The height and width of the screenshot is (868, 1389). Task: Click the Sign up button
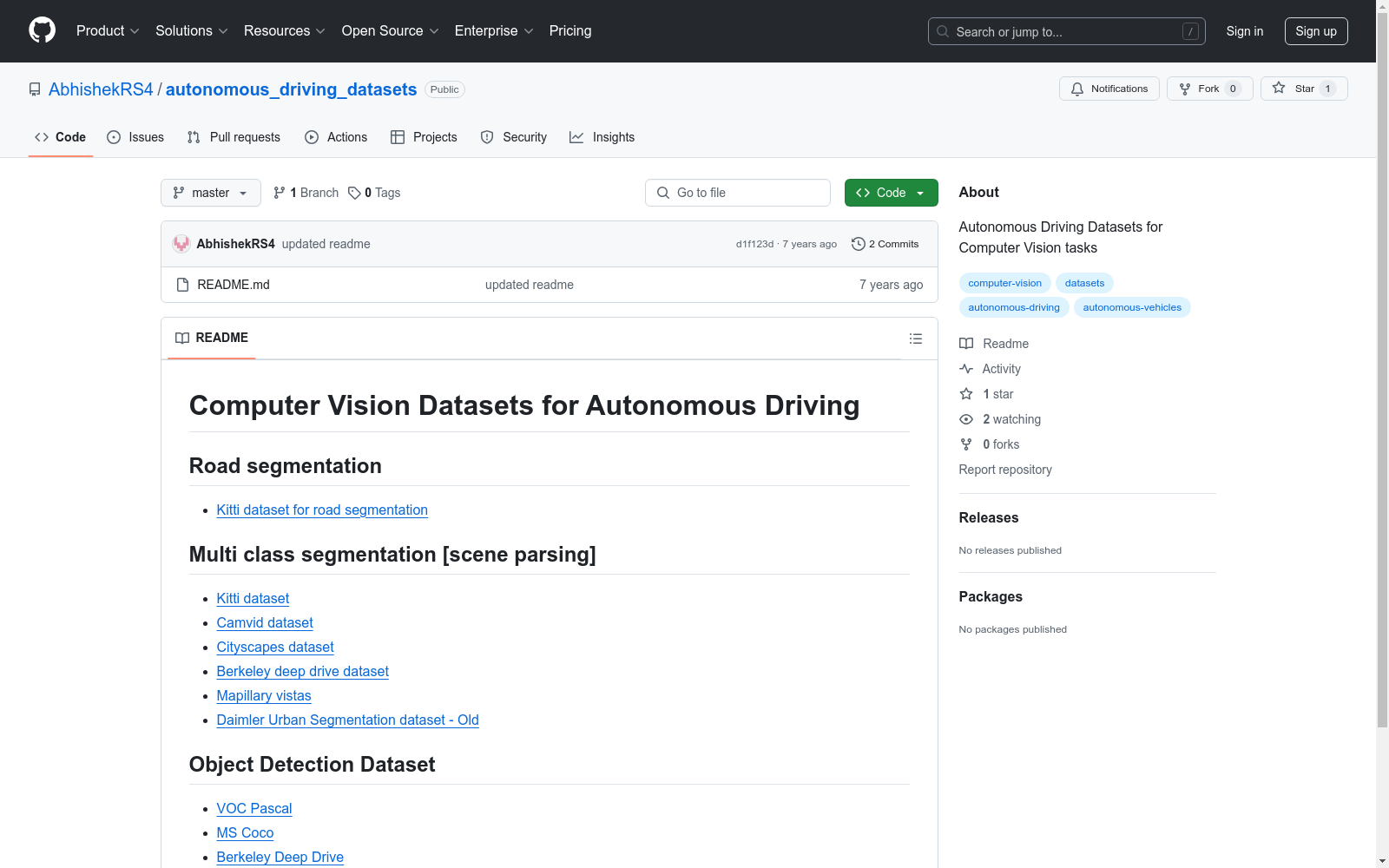coord(1316,31)
